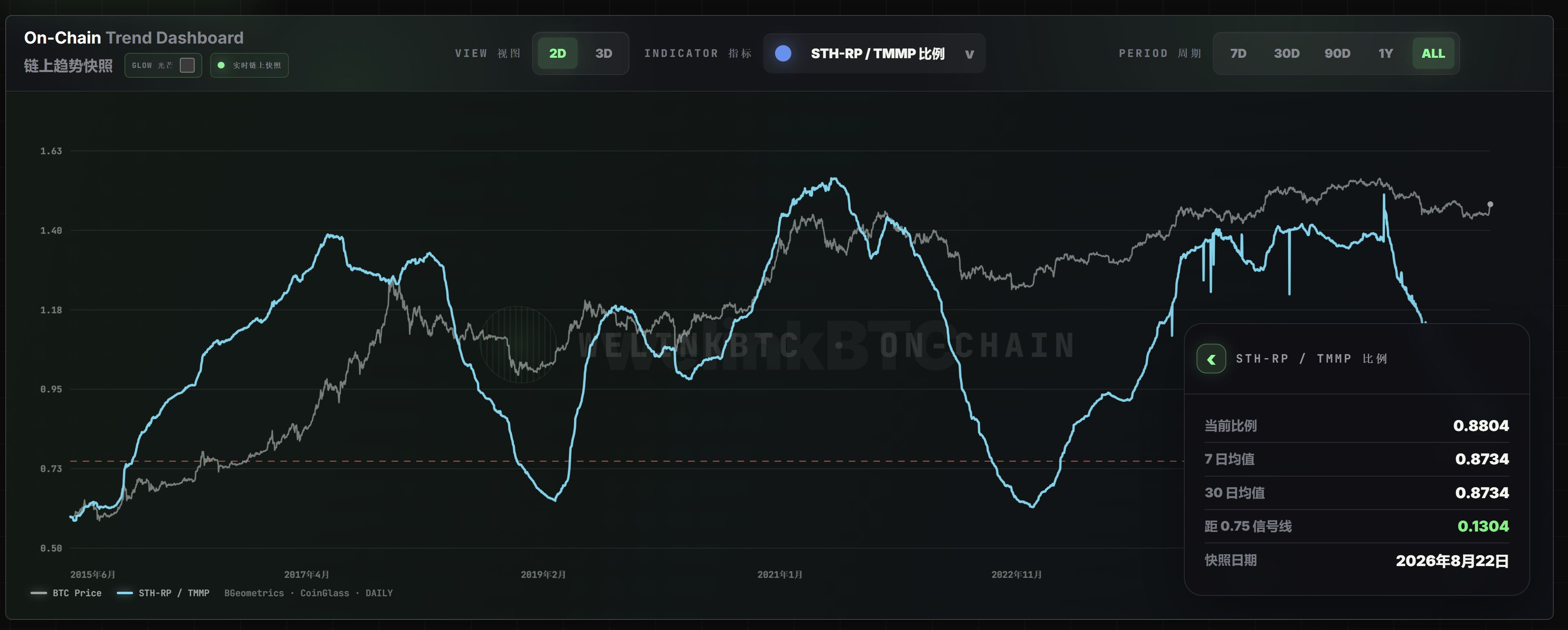
Task: Click the 链上趋势快照 subtitle
Action: click(68, 66)
